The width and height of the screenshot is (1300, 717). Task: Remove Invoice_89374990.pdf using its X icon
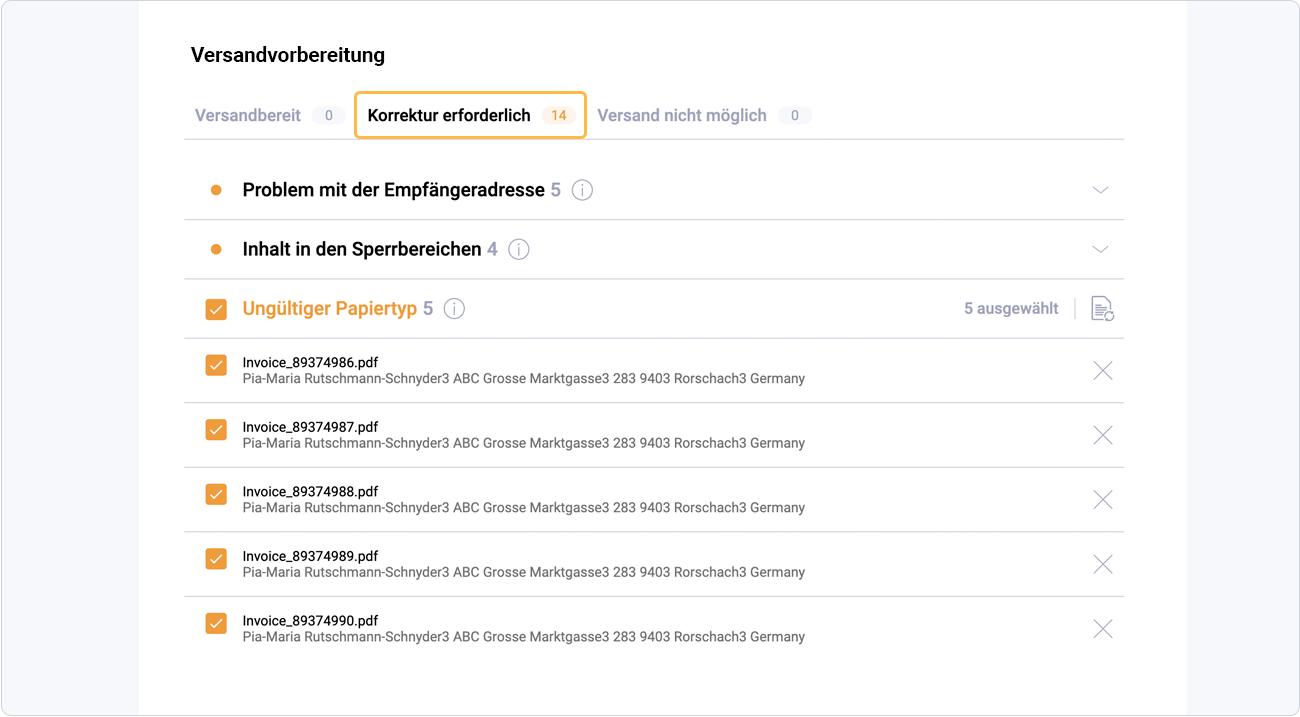(x=1102, y=628)
